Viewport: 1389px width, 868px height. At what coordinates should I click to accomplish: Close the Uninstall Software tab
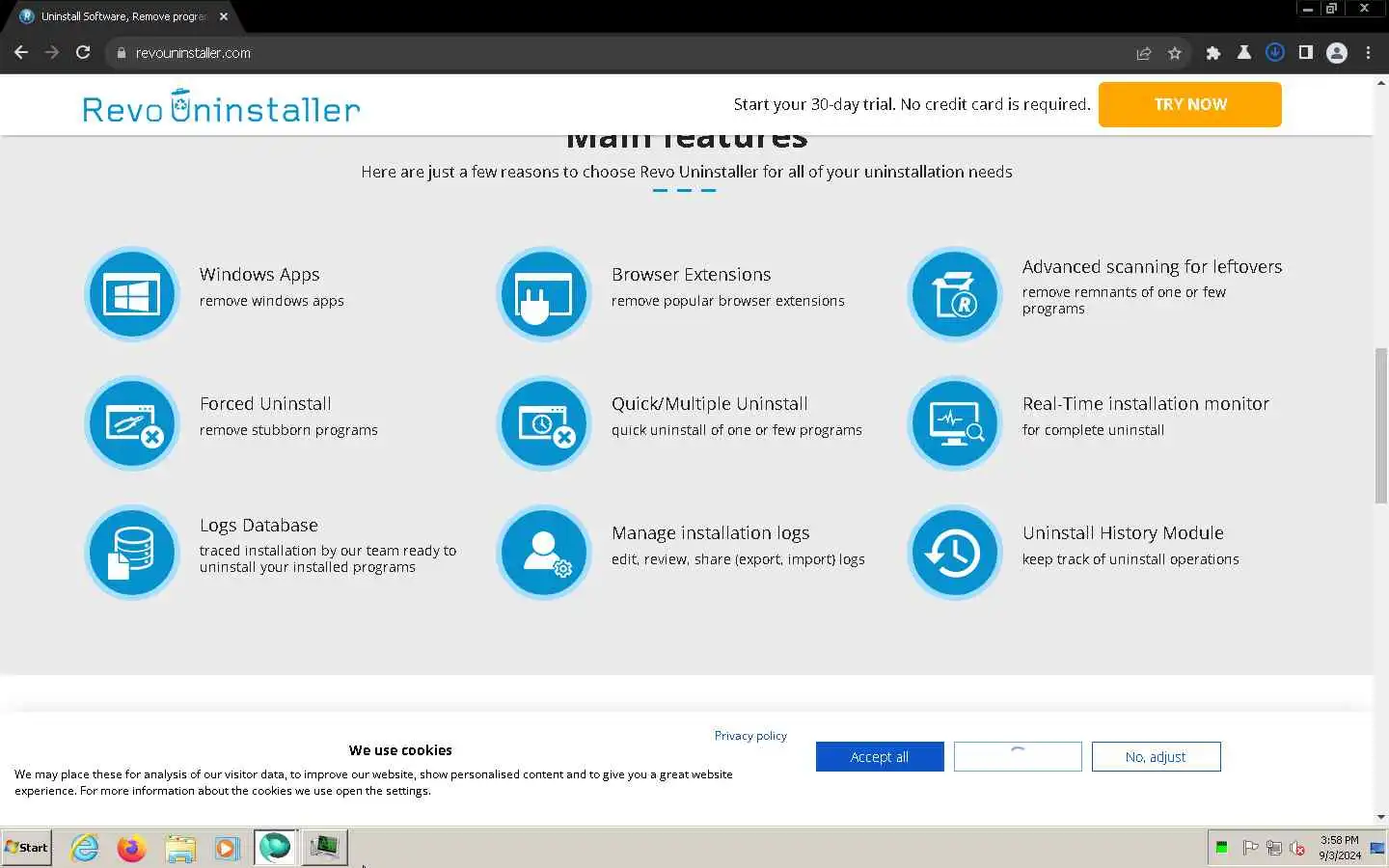point(224,16)
